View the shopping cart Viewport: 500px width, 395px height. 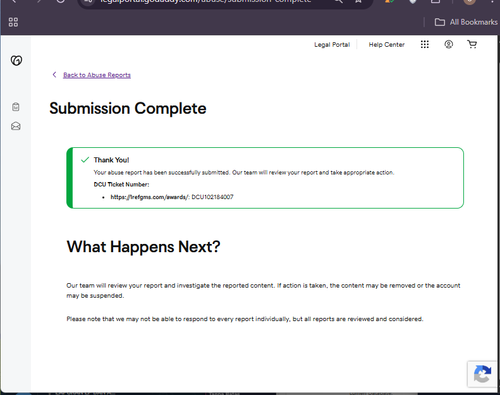click(472, 44)
